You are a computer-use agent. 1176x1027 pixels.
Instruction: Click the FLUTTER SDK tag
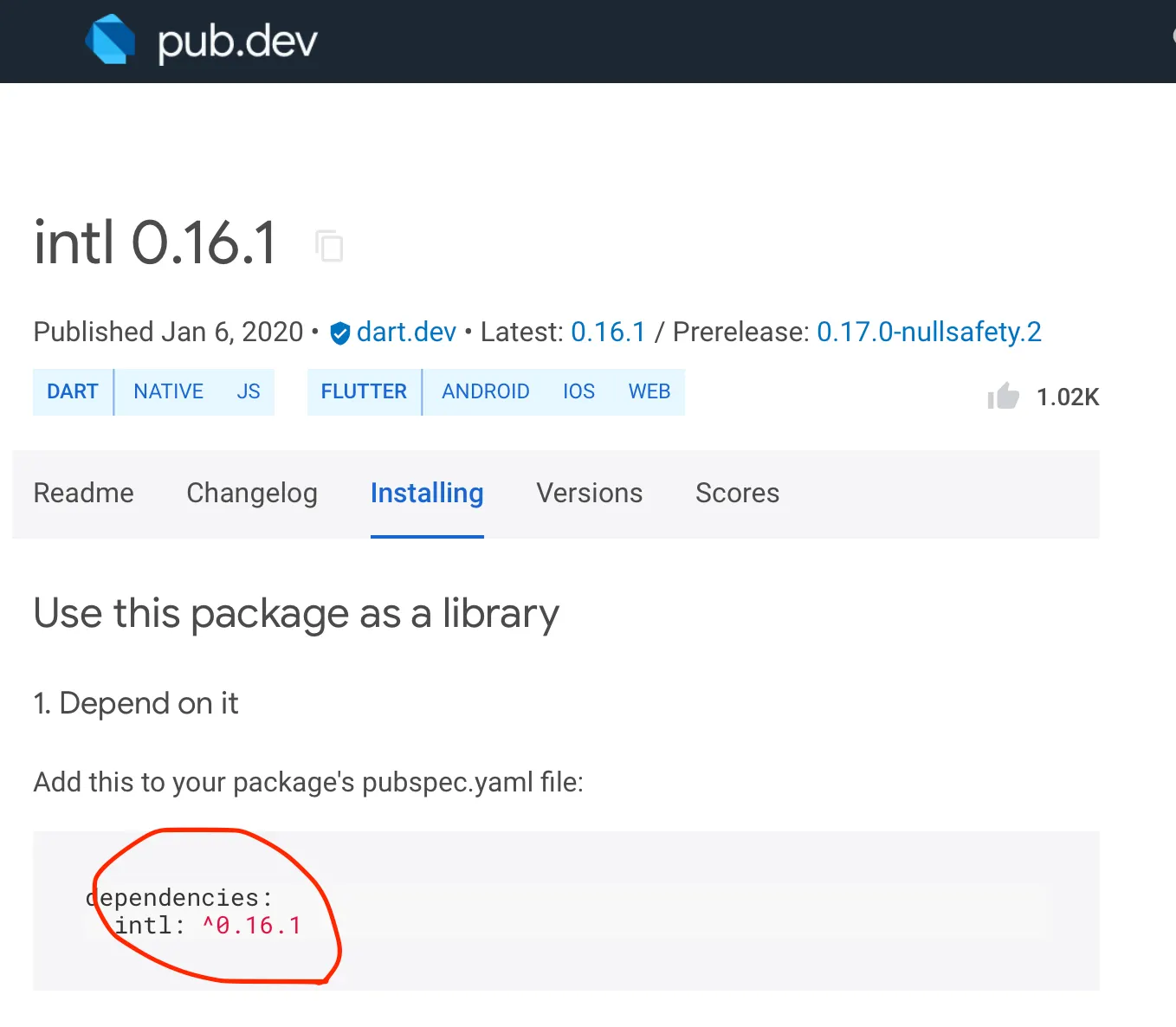click(x=364, y=391)
